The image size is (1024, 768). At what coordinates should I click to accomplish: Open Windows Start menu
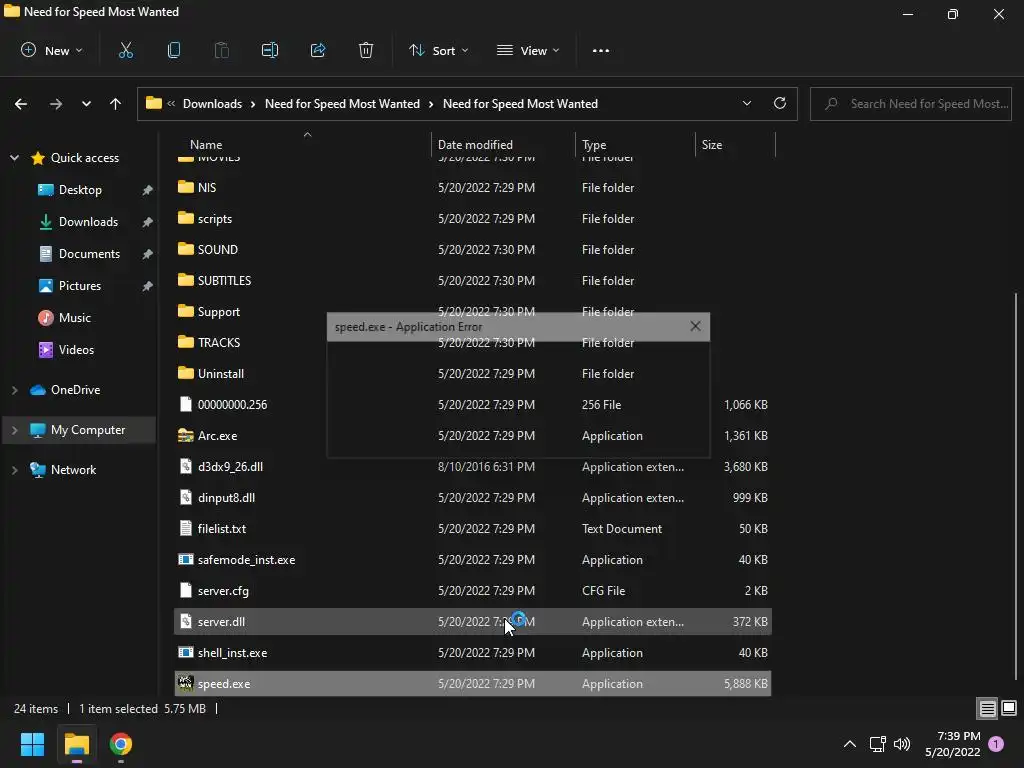[x=32, y=744]
